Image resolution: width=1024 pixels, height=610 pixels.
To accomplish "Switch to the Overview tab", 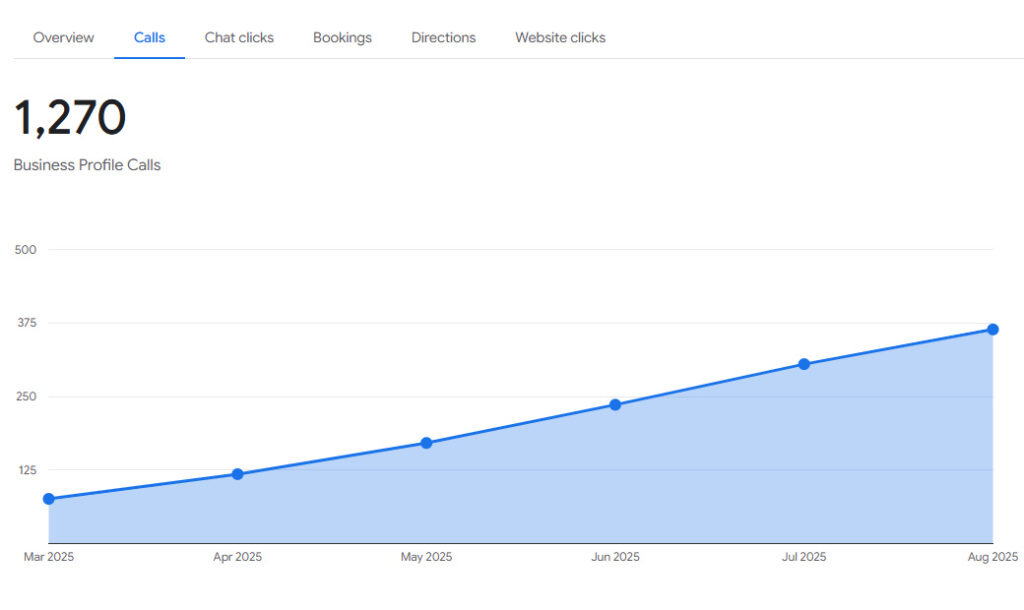I will (x=63, y=38).
